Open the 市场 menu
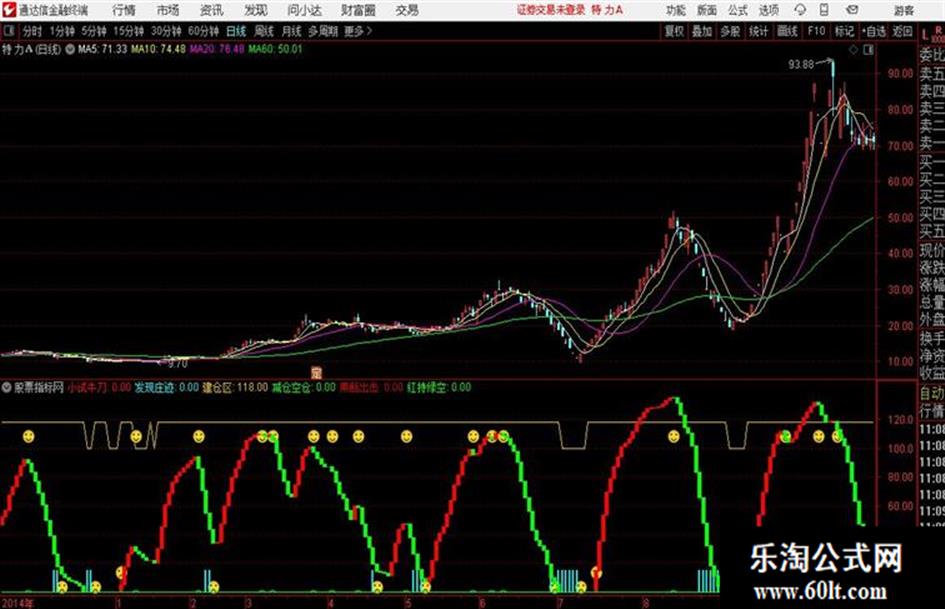Screen dimensions: 945x609 (168, 10)
